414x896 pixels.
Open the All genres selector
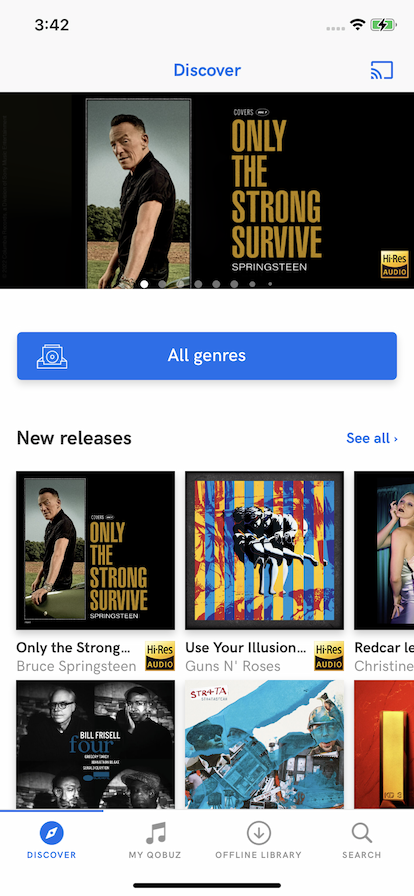(207, 356)
